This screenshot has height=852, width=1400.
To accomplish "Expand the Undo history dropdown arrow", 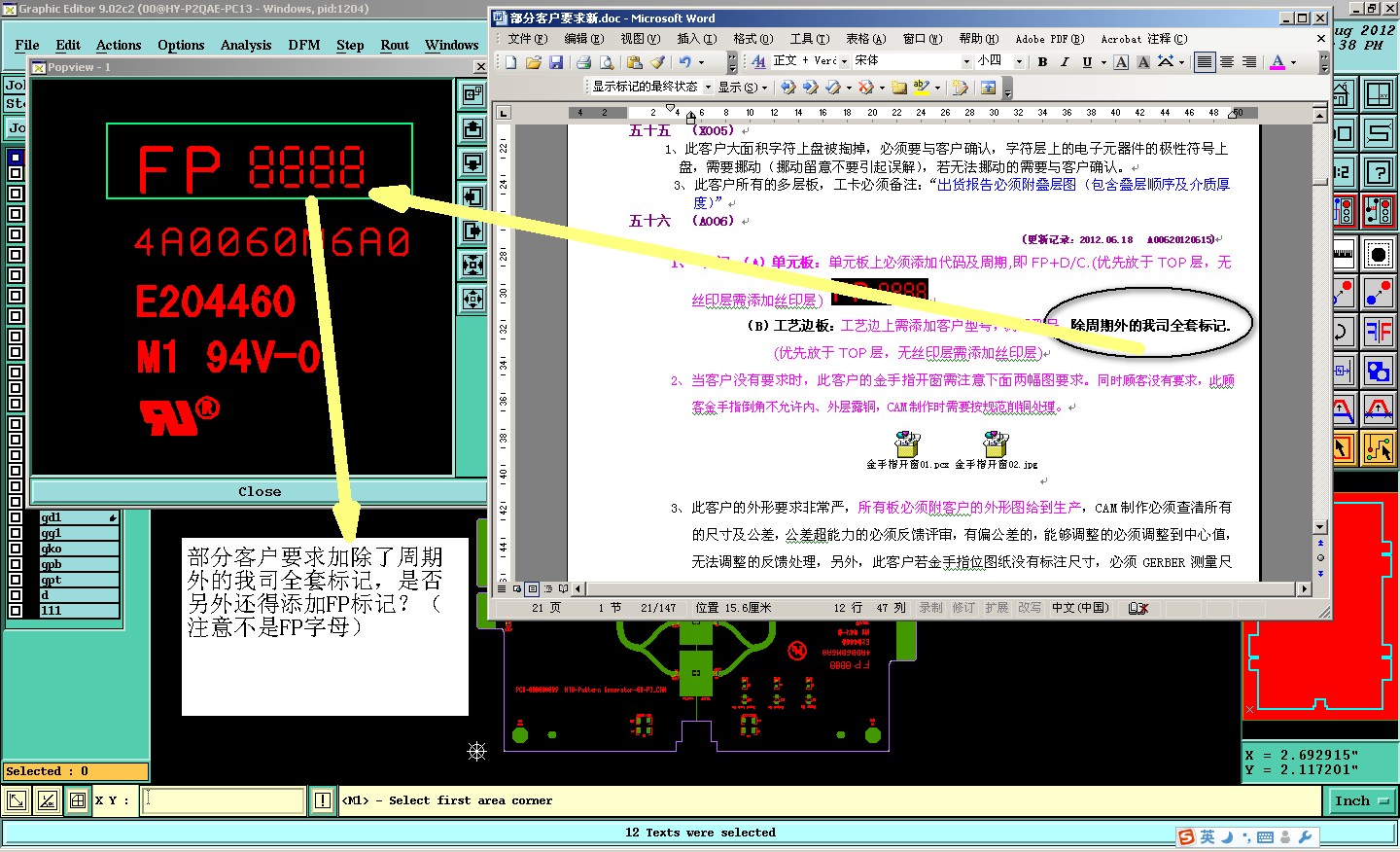I will [701, 62].
